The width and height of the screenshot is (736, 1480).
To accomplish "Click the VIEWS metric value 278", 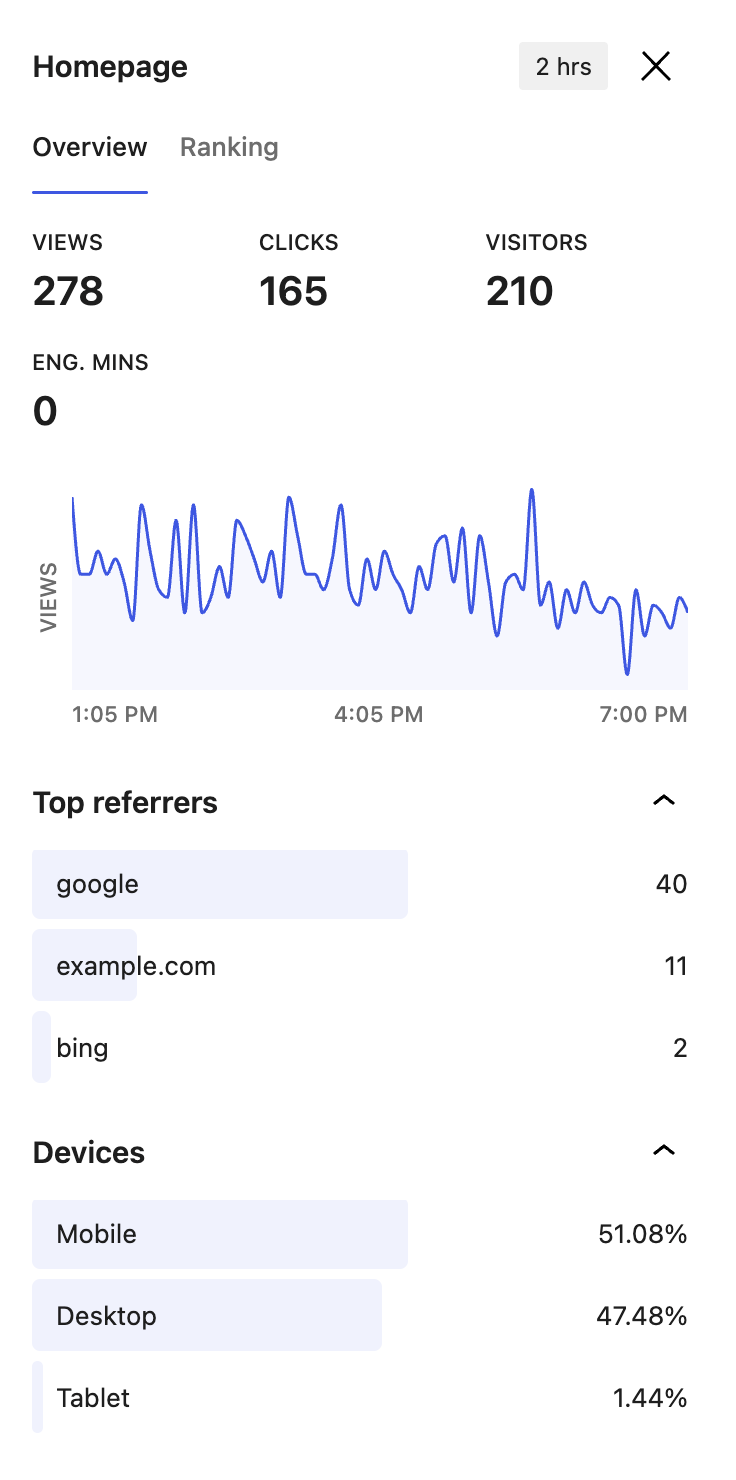I will tap(68, 292).
